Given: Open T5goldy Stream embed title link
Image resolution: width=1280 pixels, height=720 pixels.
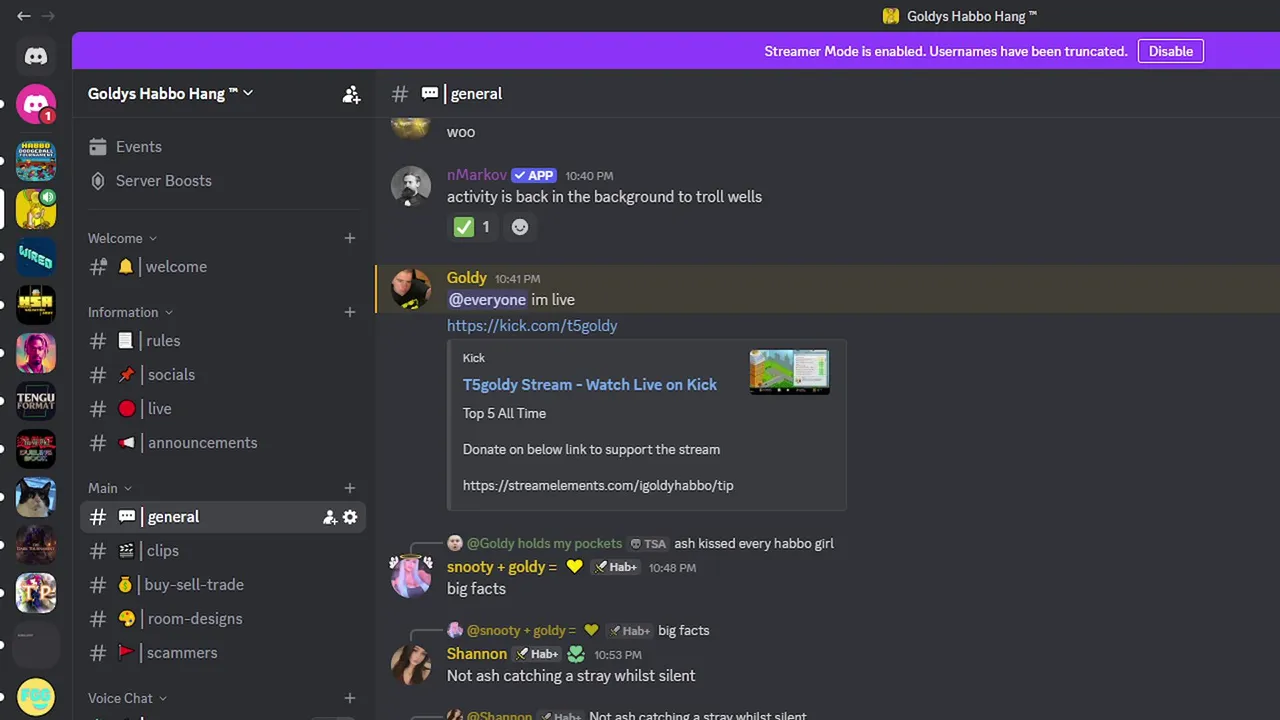Looking at the screenshot, I should [590, 385].
